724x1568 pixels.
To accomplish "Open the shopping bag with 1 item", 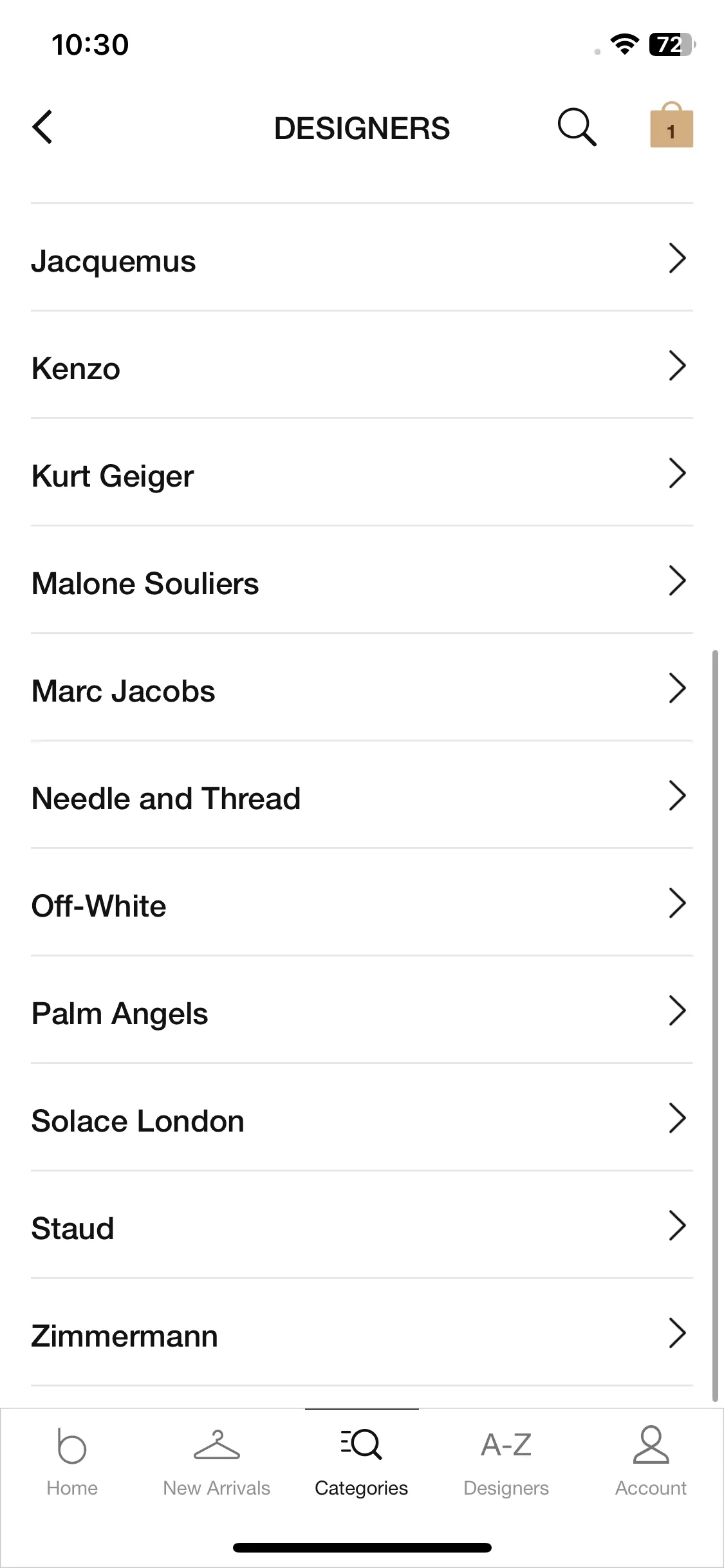I will [671, 125].
